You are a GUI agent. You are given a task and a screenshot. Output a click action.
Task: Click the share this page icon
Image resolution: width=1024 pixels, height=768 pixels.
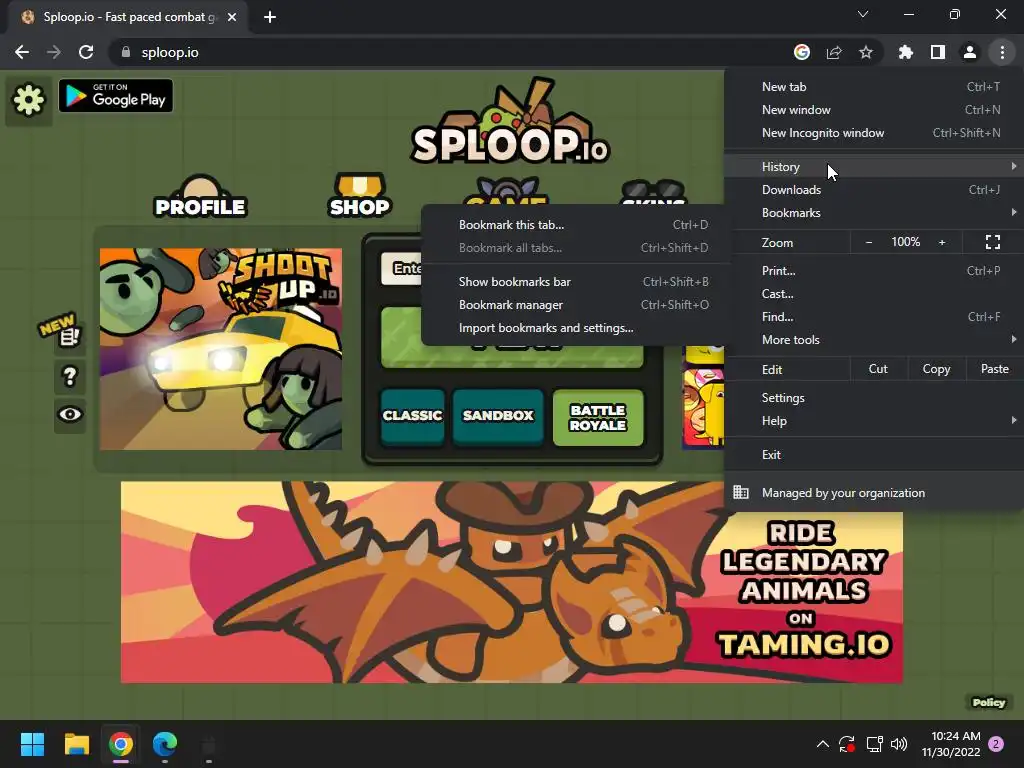tap(834, 52)
